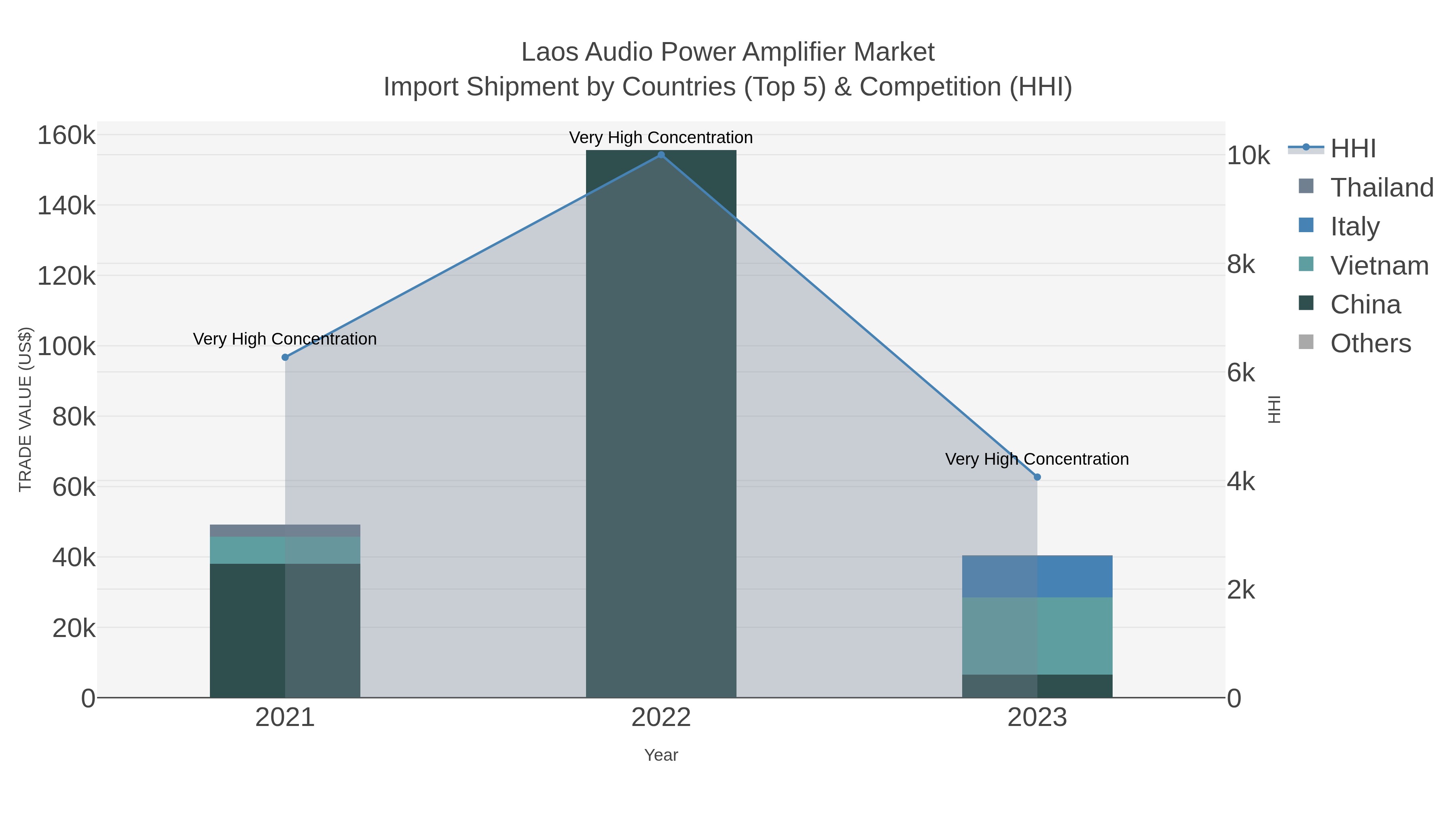The image size is (1456, 819).
Task: Click the 2023 Italy bar segment
Action: [1037, 576]
